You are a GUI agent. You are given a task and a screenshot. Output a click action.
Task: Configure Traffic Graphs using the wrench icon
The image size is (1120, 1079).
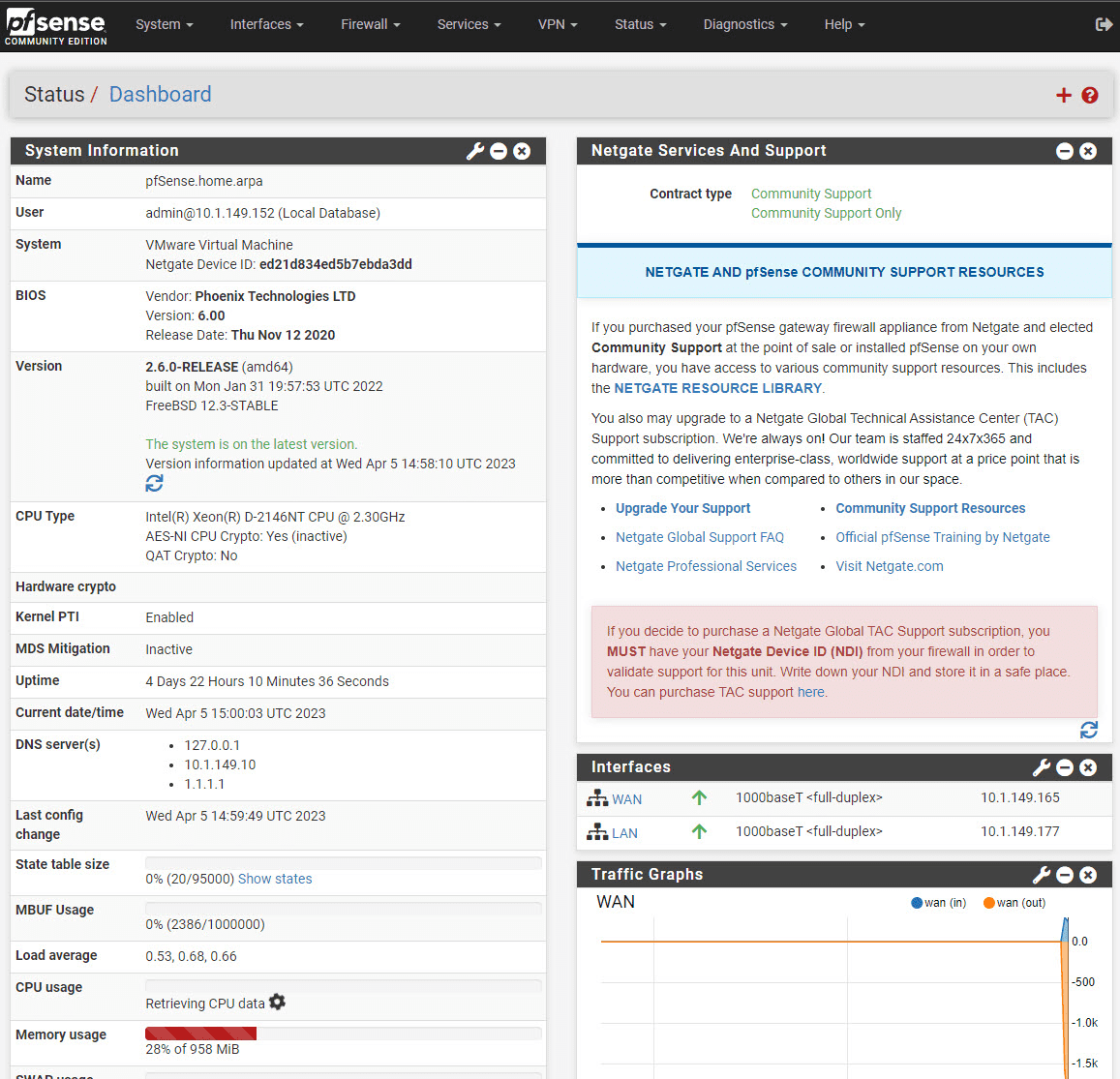(1042, 875)
